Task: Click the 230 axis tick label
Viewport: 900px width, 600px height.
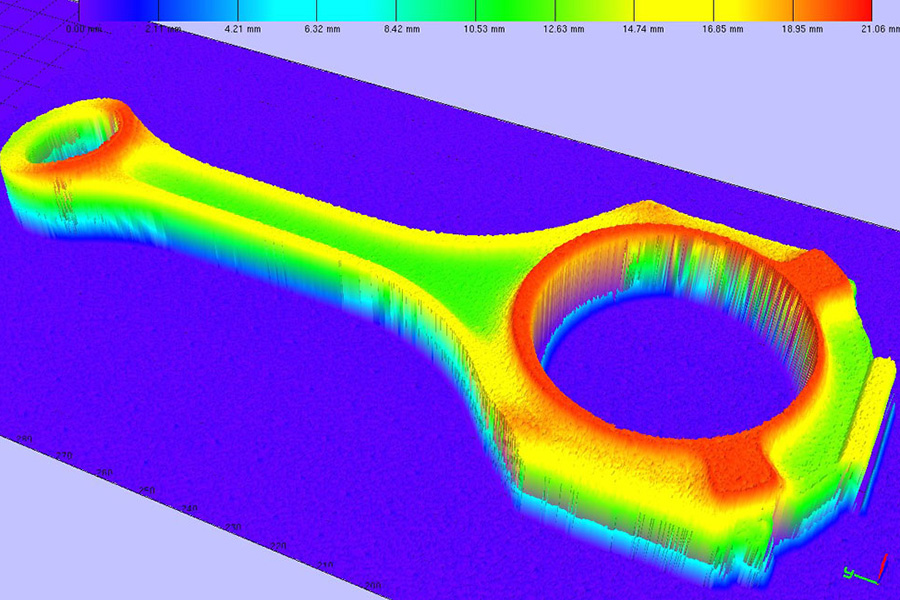Action: click(x=233, y=527)
